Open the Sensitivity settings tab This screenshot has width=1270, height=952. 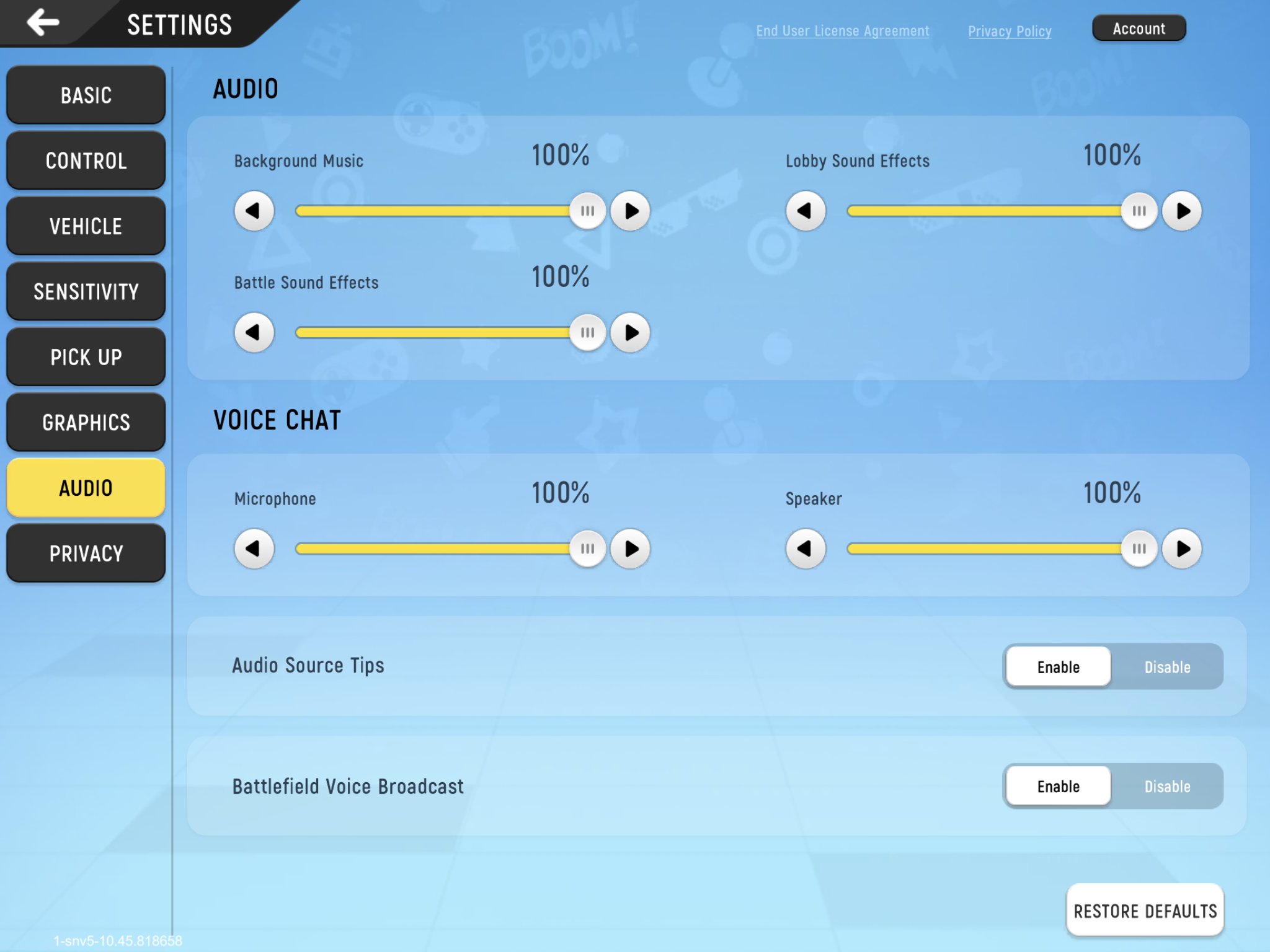click(x=86, y=291)
